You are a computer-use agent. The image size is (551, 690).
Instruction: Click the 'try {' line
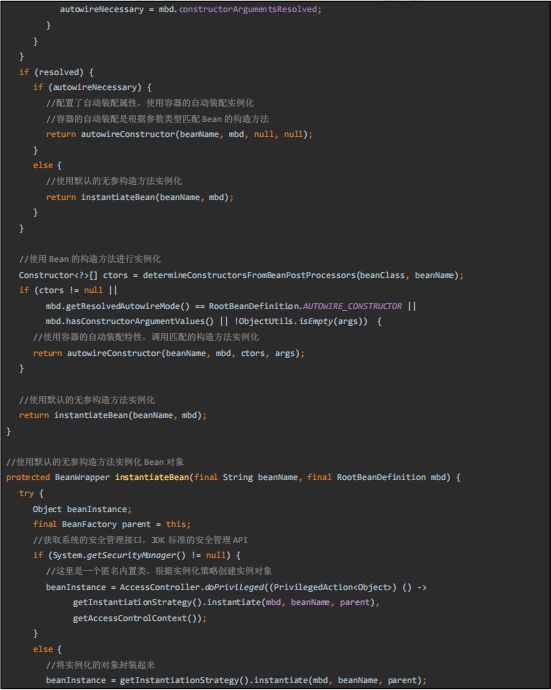[31, 493]
